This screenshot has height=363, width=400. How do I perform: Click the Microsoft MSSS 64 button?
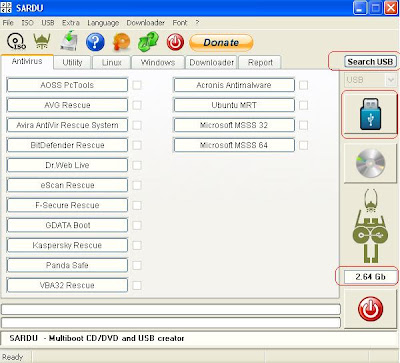234,145
